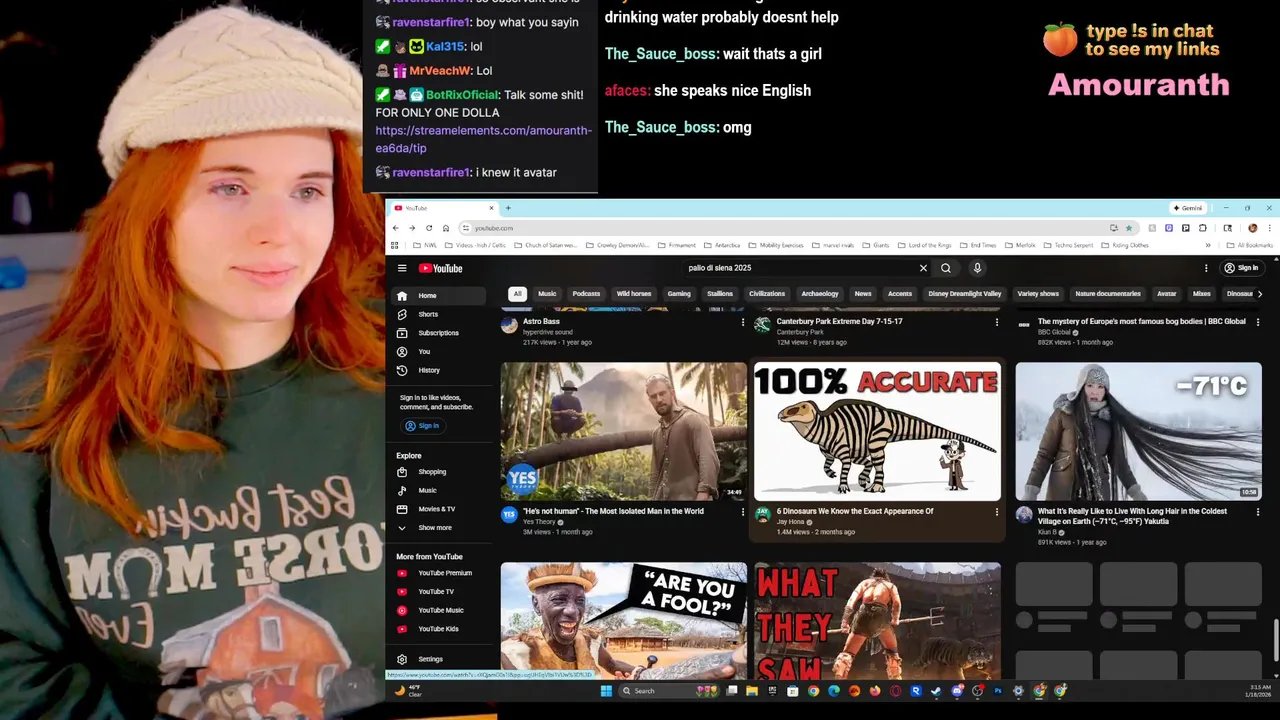Open options for the 6 Dinosaurs video
The width and height of the screenshot is (1280, 720).
point(996,512)
